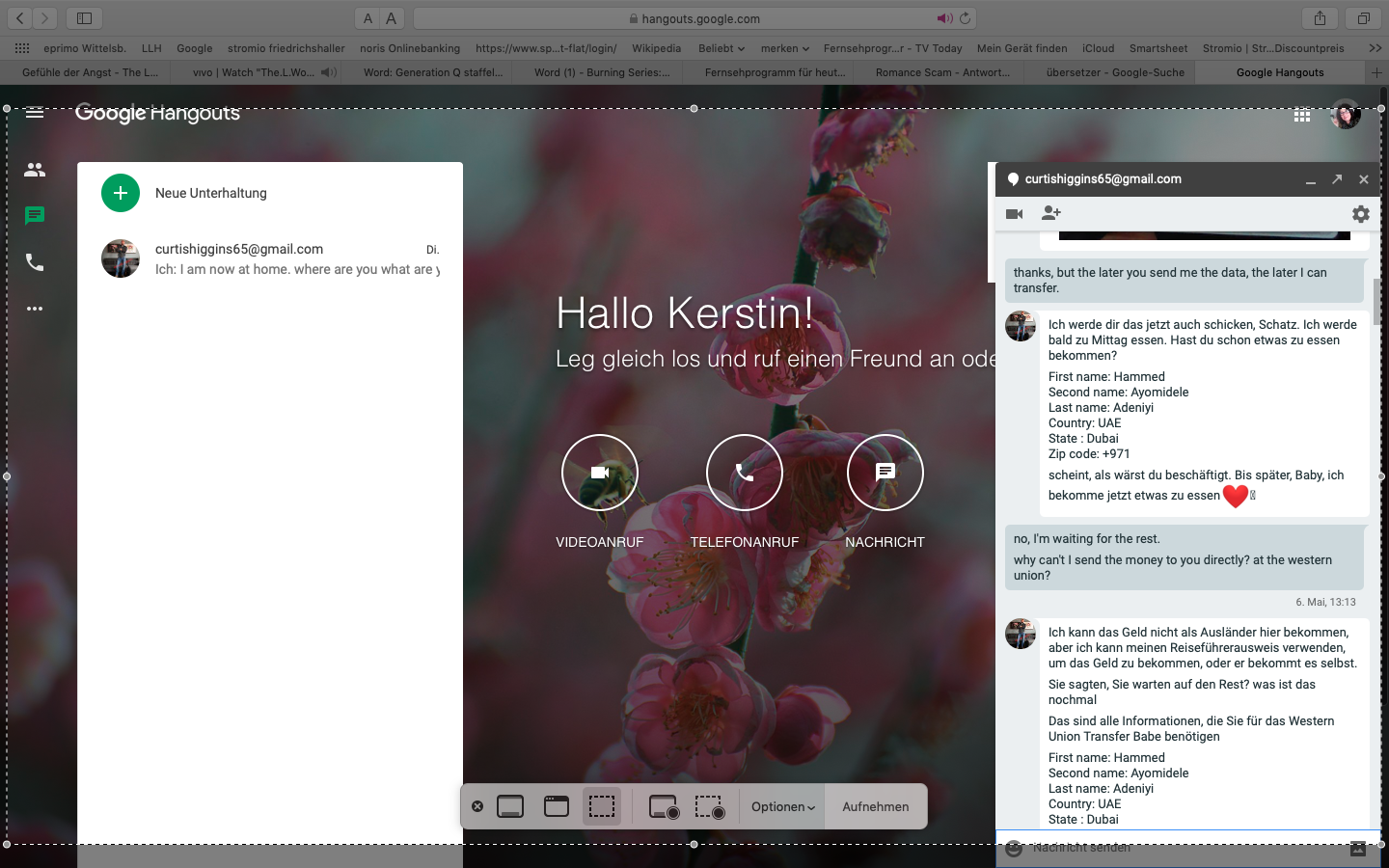Click the chat scrollbar thumb
The width and height of the screenshot is (1389, 868).
coord(1376,301)
